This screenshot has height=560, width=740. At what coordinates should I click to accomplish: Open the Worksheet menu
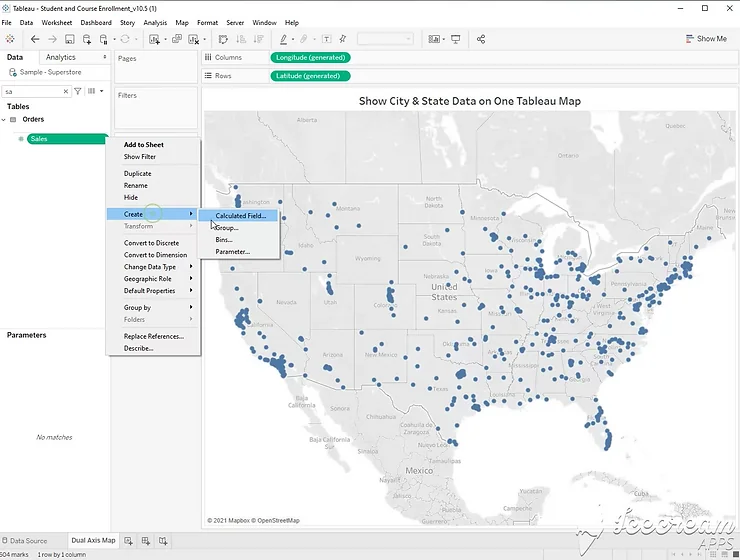click(x=57, y=23)
